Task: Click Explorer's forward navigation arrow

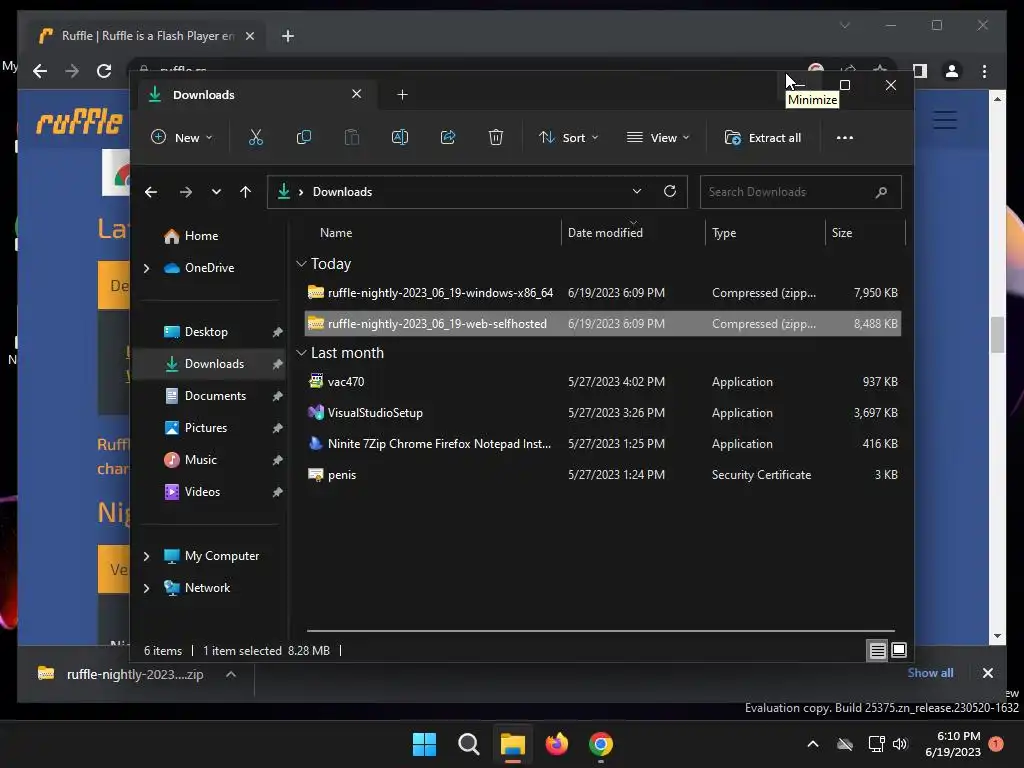Action: tap(186, 192)
